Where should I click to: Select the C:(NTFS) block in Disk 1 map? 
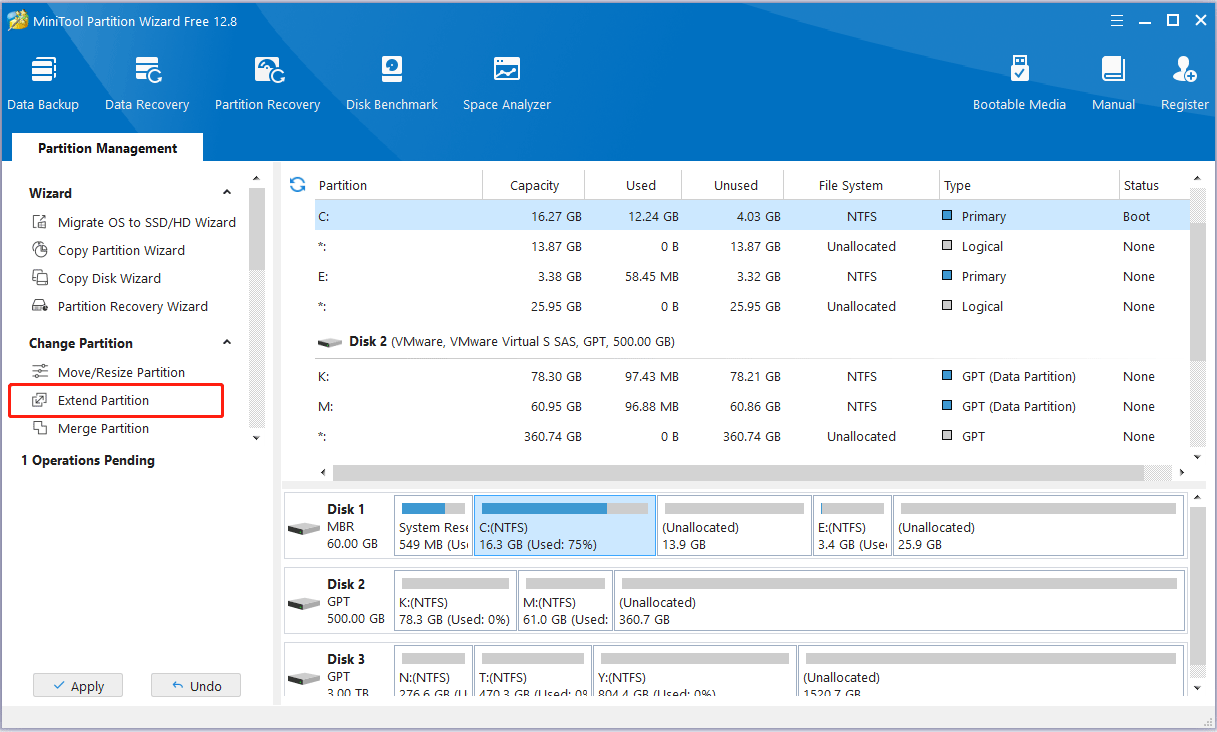tap(564, 526)
